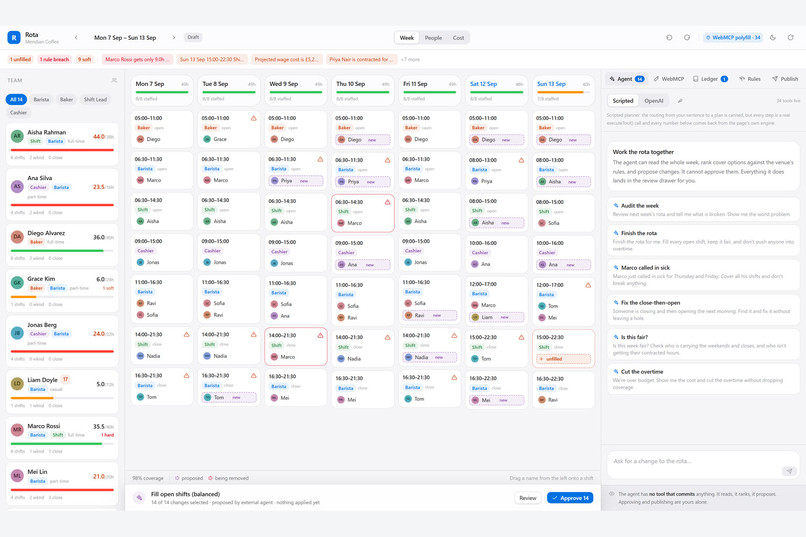Expand the +7 more warnings
This screenshot has width=806, height=537.
(410, 60)
